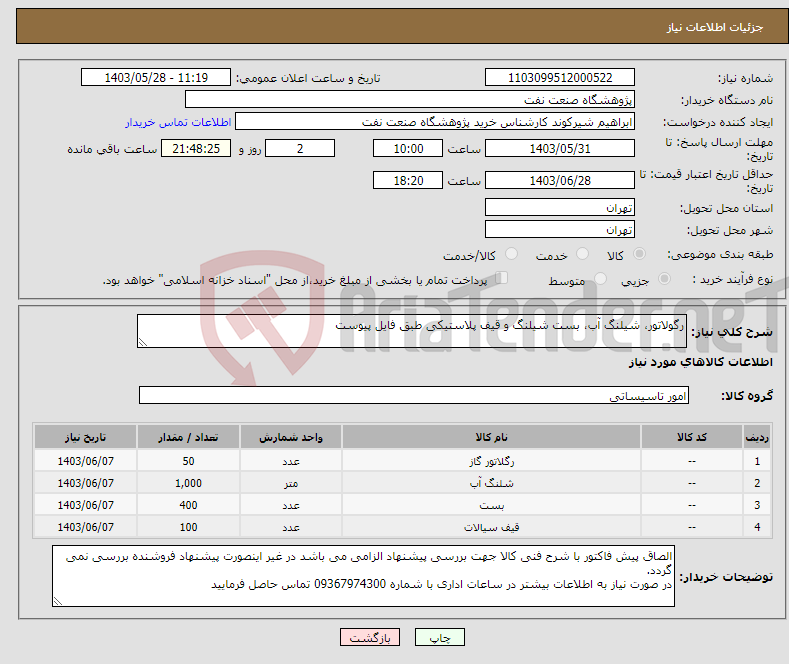Click the delivery city field تهران
Image resolution: width=789 pixels, height=664 pixels.
click(560, 229)
